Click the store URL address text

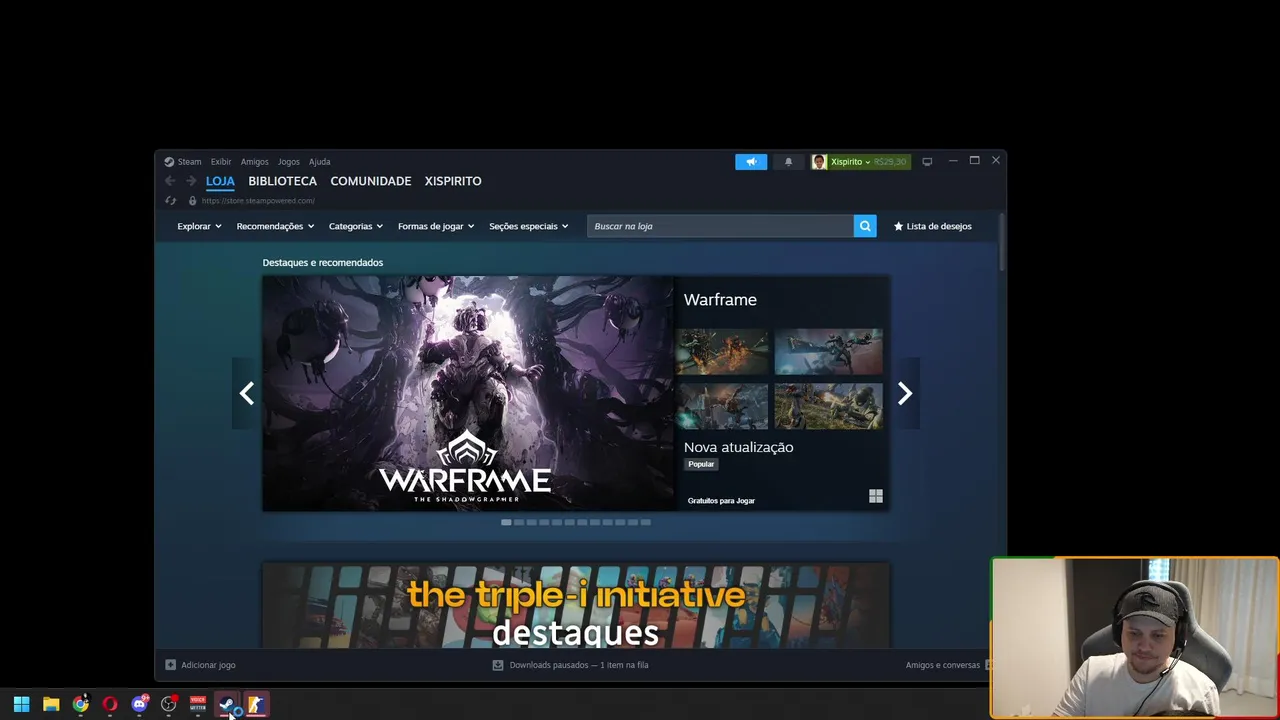[x=258, y=201]
